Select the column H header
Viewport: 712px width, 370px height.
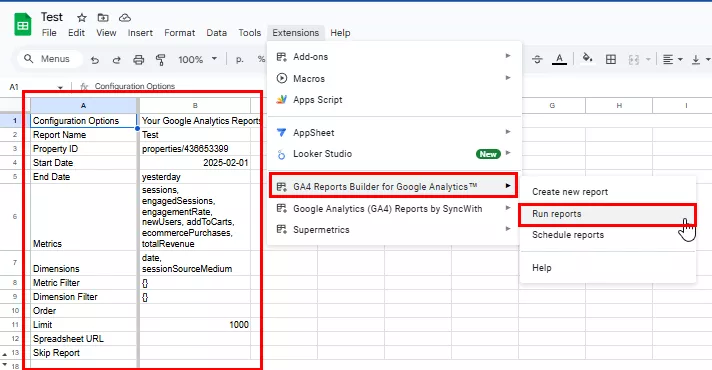point(619,105)
